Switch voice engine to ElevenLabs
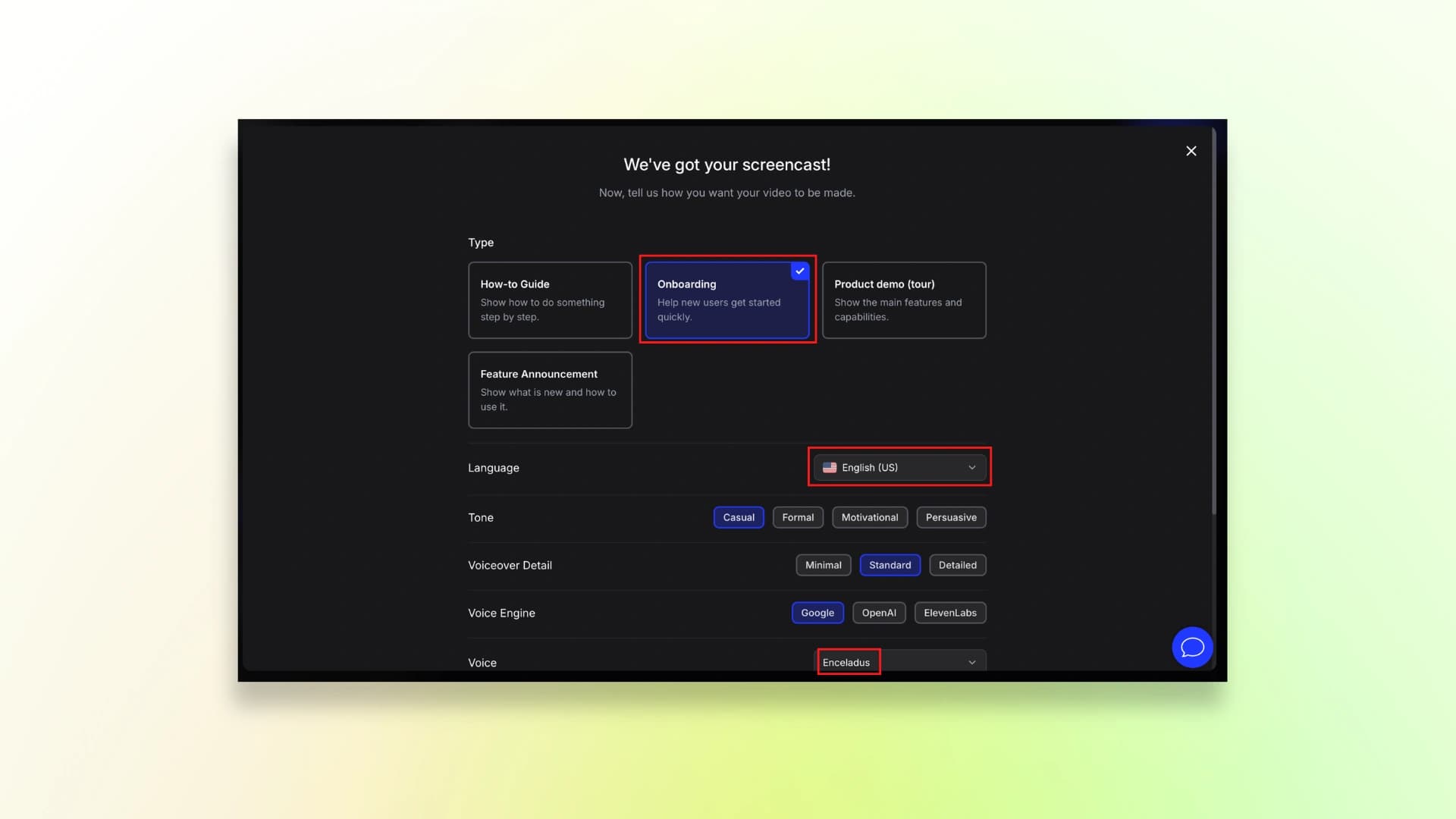Image resolution: width=1456 pixels, height=819 pixels. click(x=949, y=613)
